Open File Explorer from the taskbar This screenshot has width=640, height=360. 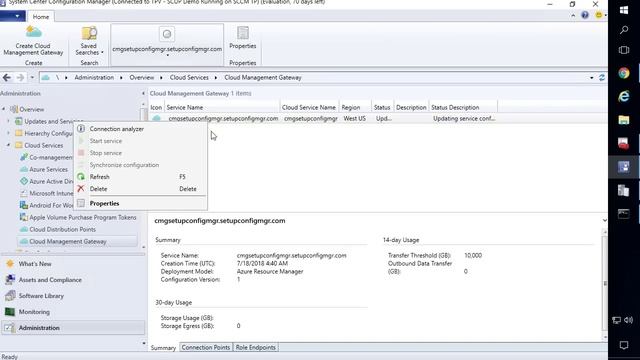tap(624, 120)
